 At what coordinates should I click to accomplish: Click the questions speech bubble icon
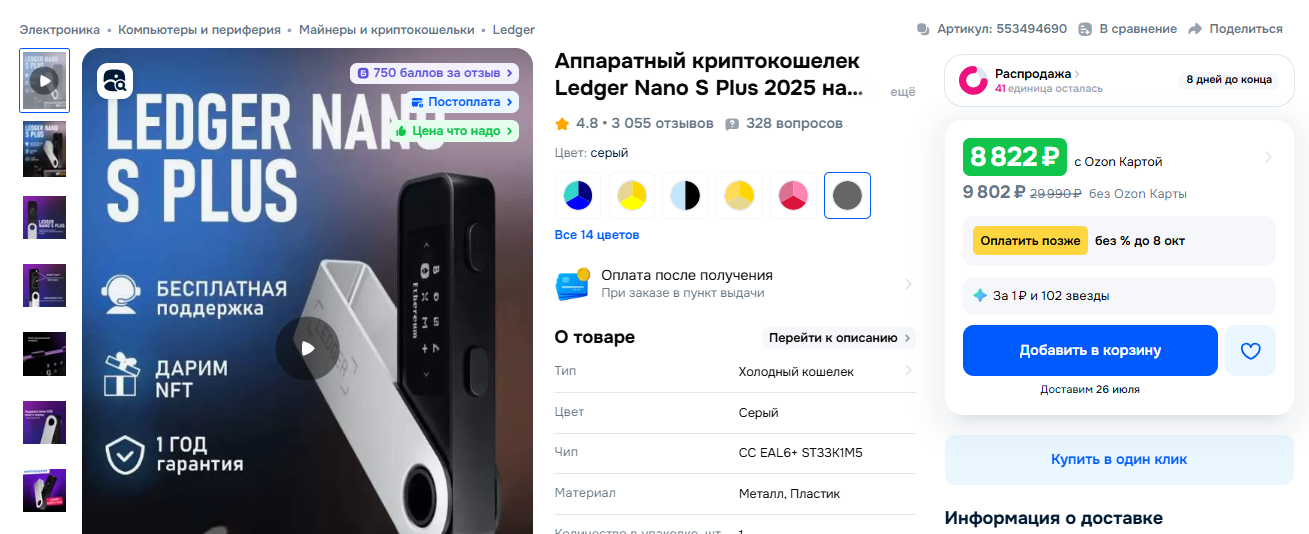(732, 124)
